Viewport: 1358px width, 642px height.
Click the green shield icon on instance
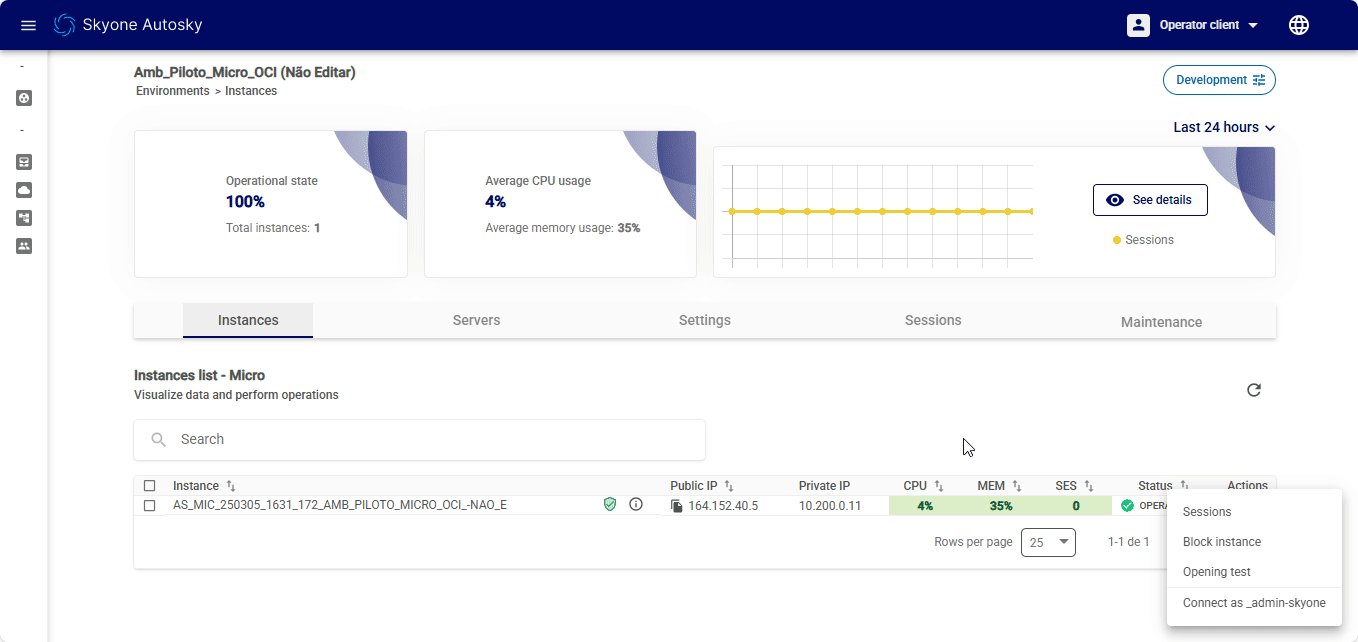pyautogui.click(x=610, y=505)
